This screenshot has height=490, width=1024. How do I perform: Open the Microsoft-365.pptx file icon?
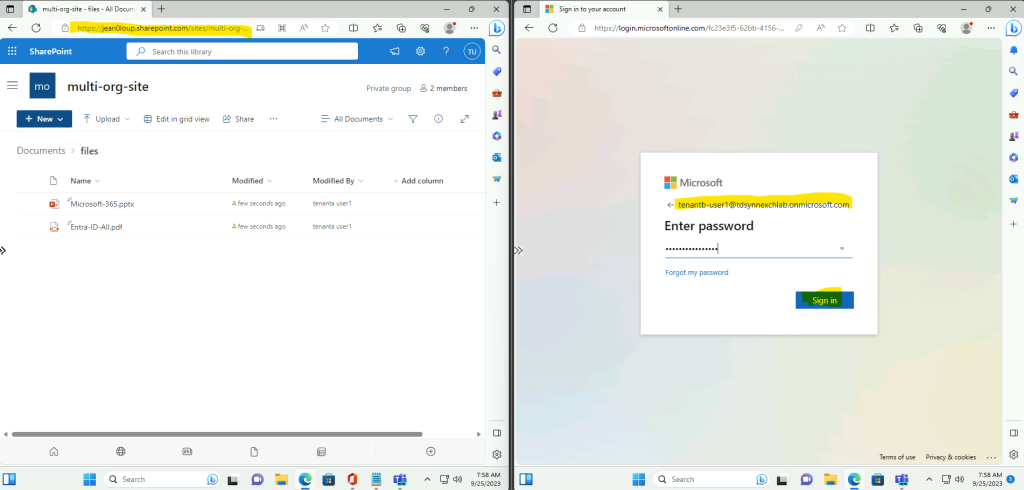[54, 204]
